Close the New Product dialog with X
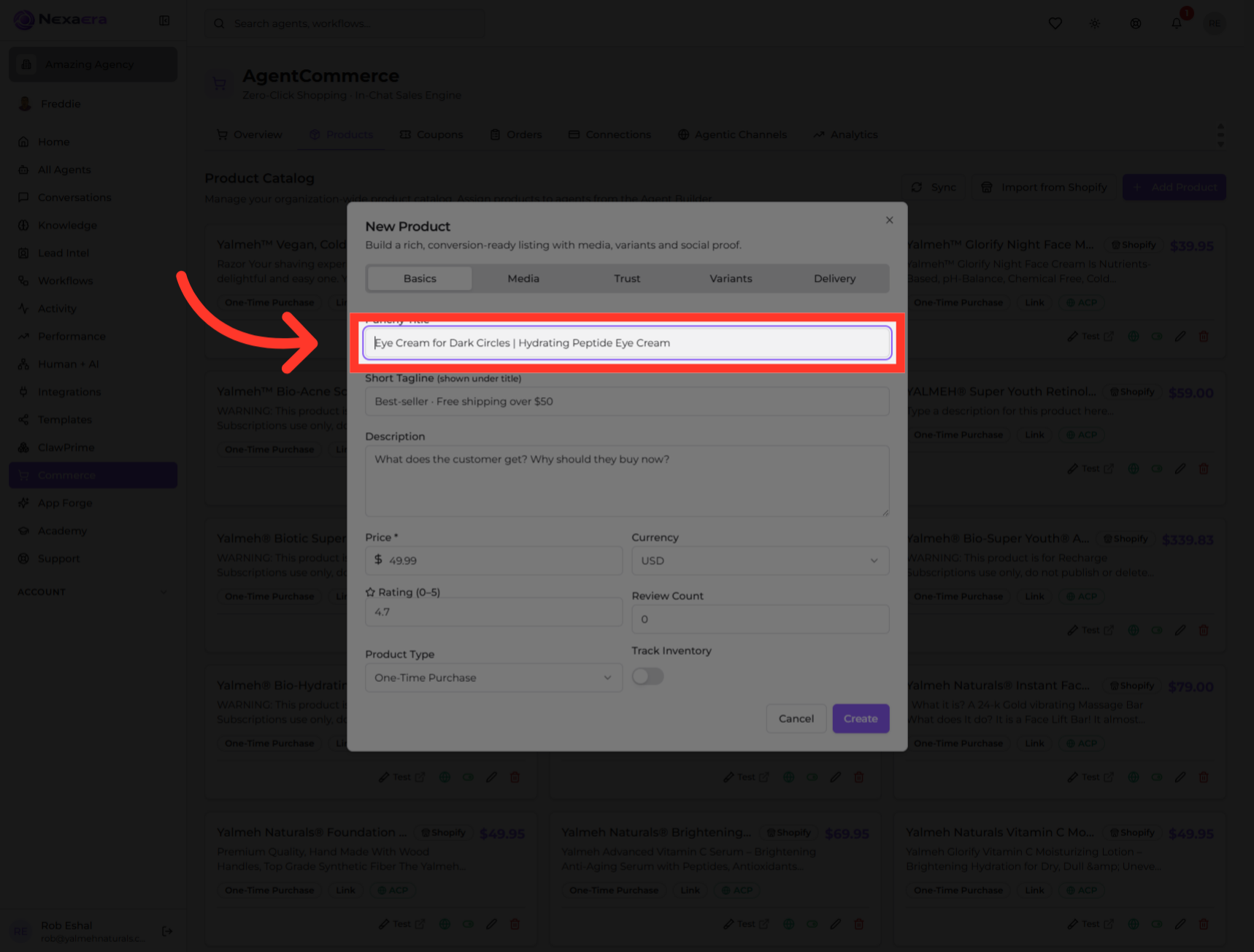1254x952 pixels. pyautogui.click(x=889, y=220)
